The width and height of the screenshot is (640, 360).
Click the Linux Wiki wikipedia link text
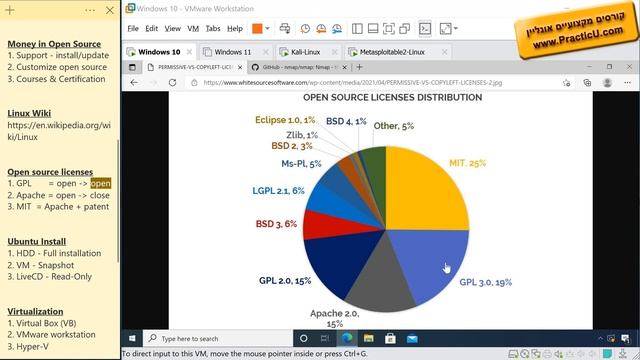tap(59, 131)
